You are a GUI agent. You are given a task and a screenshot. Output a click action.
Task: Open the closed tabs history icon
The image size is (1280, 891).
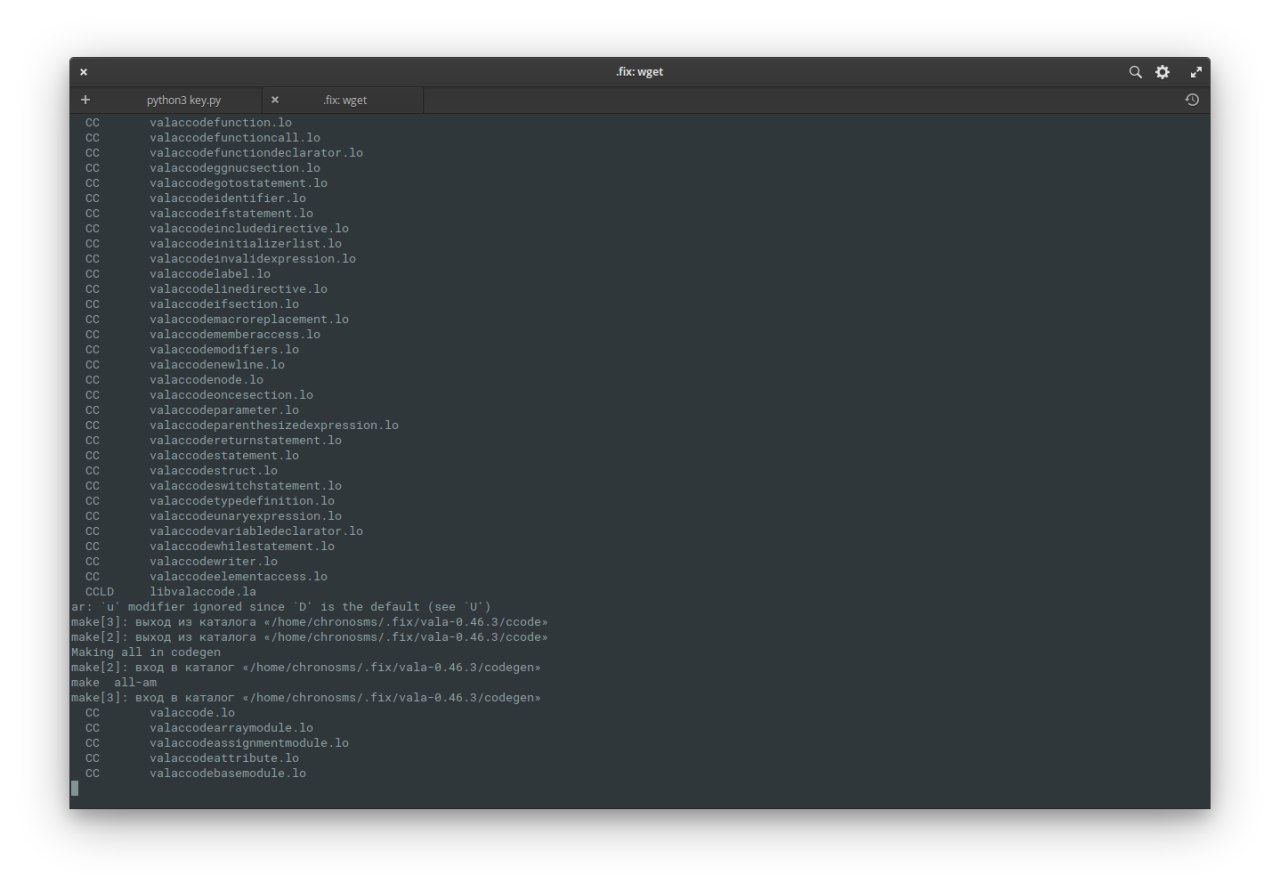pos(1192,100)
